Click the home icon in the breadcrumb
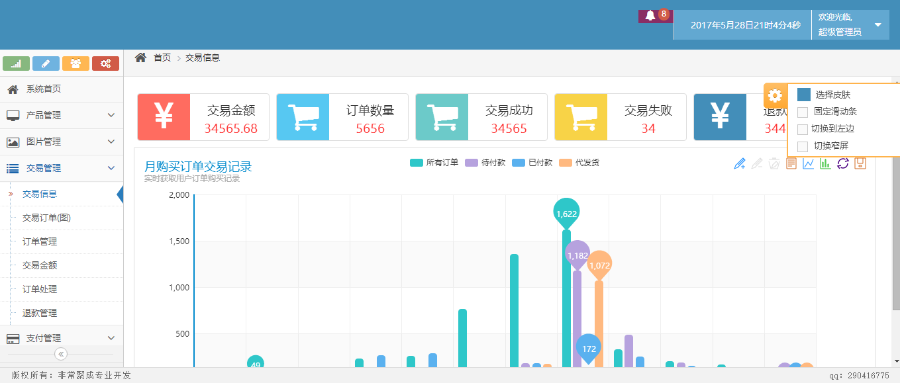 coord(140,57)
